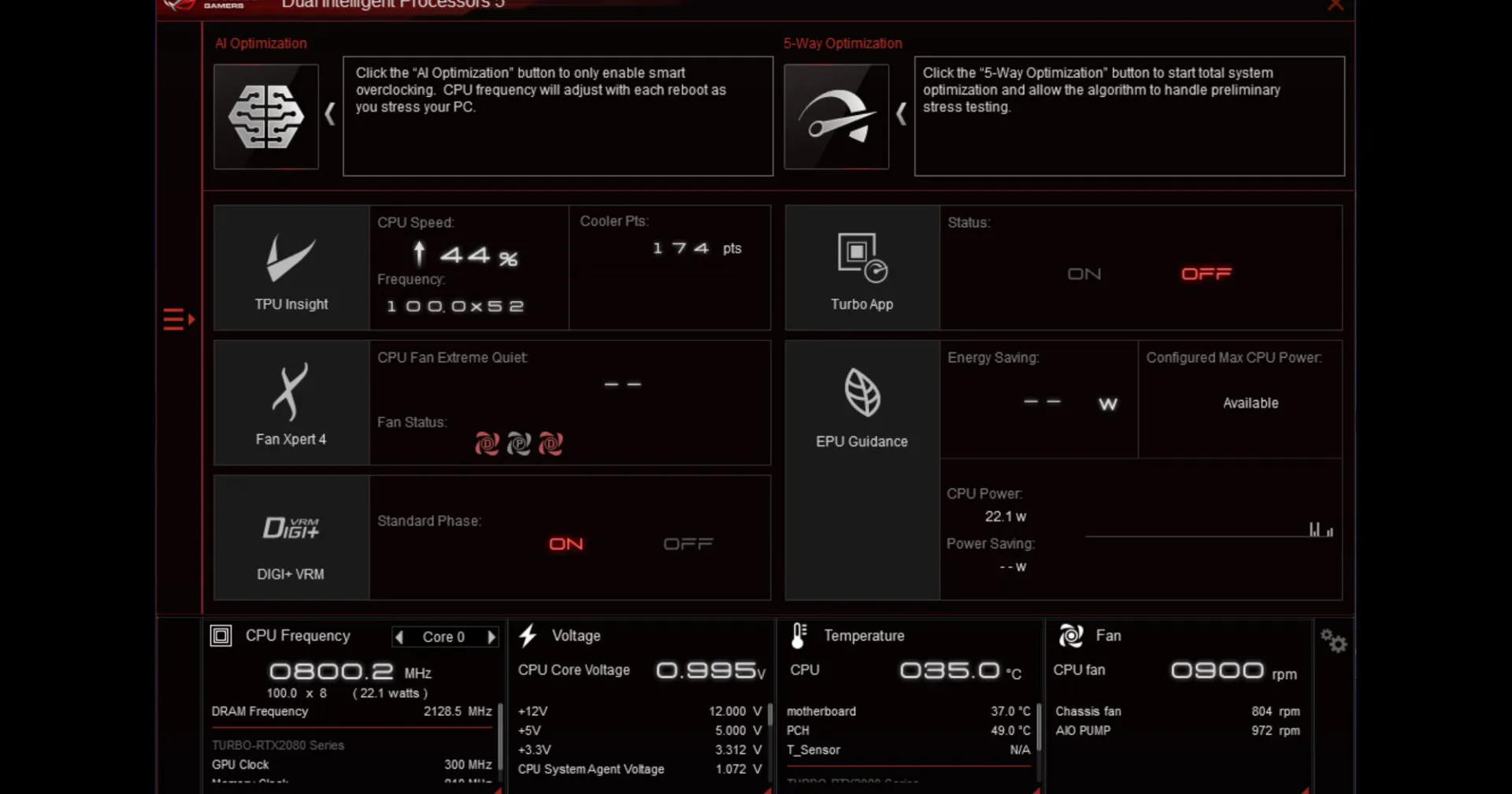Click the 'Chassis fan' row
The image size is (1512, 794).
tap(1177, 711)
